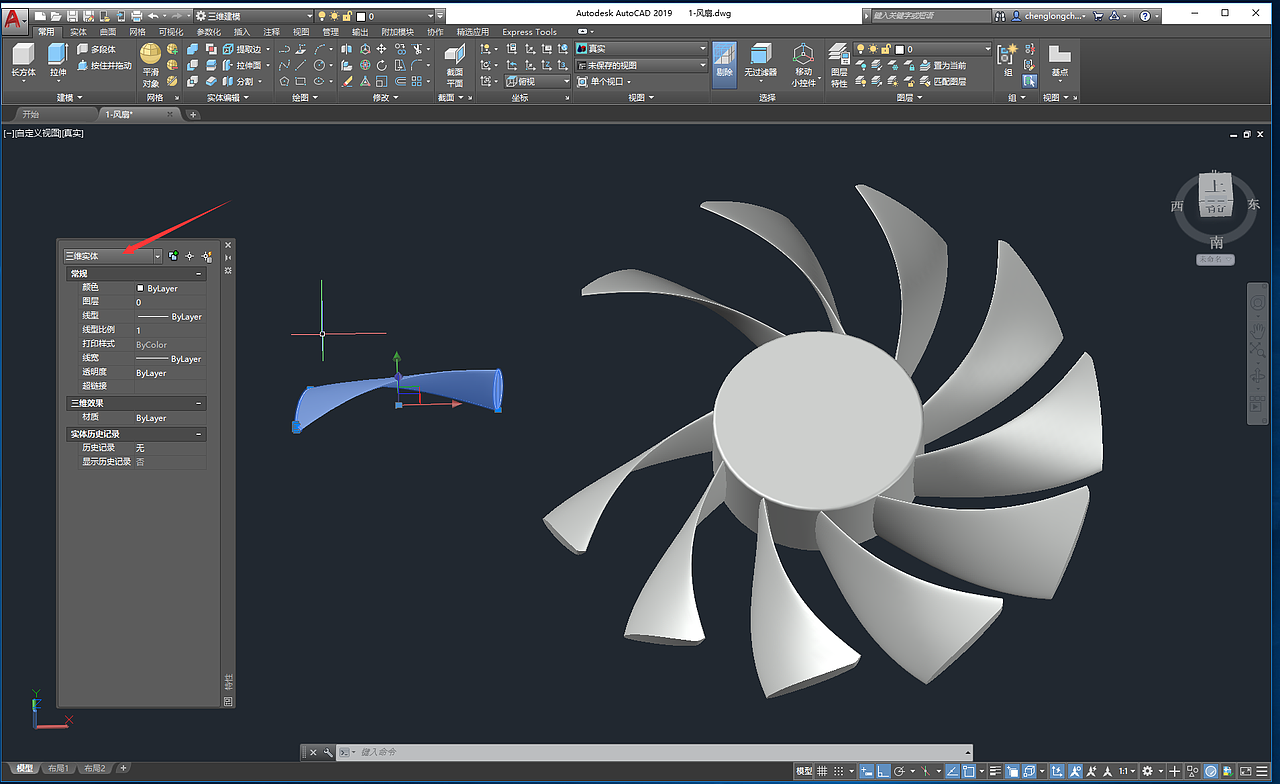This screenshot has width=1280, height=784.
Task: Click the 颜色 ByLayer color property value
Action: pos(170,288)
